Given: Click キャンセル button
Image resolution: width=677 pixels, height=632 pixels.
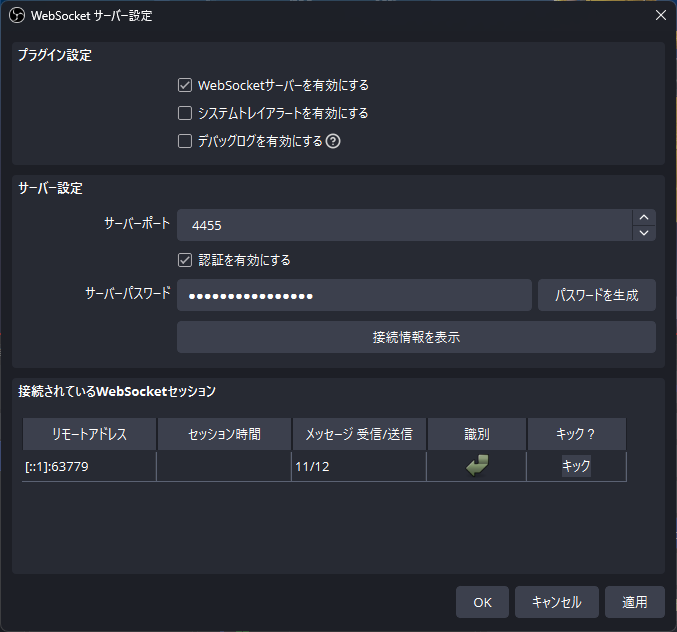Looking at the screenshot, I should click(x=557, y=602).
